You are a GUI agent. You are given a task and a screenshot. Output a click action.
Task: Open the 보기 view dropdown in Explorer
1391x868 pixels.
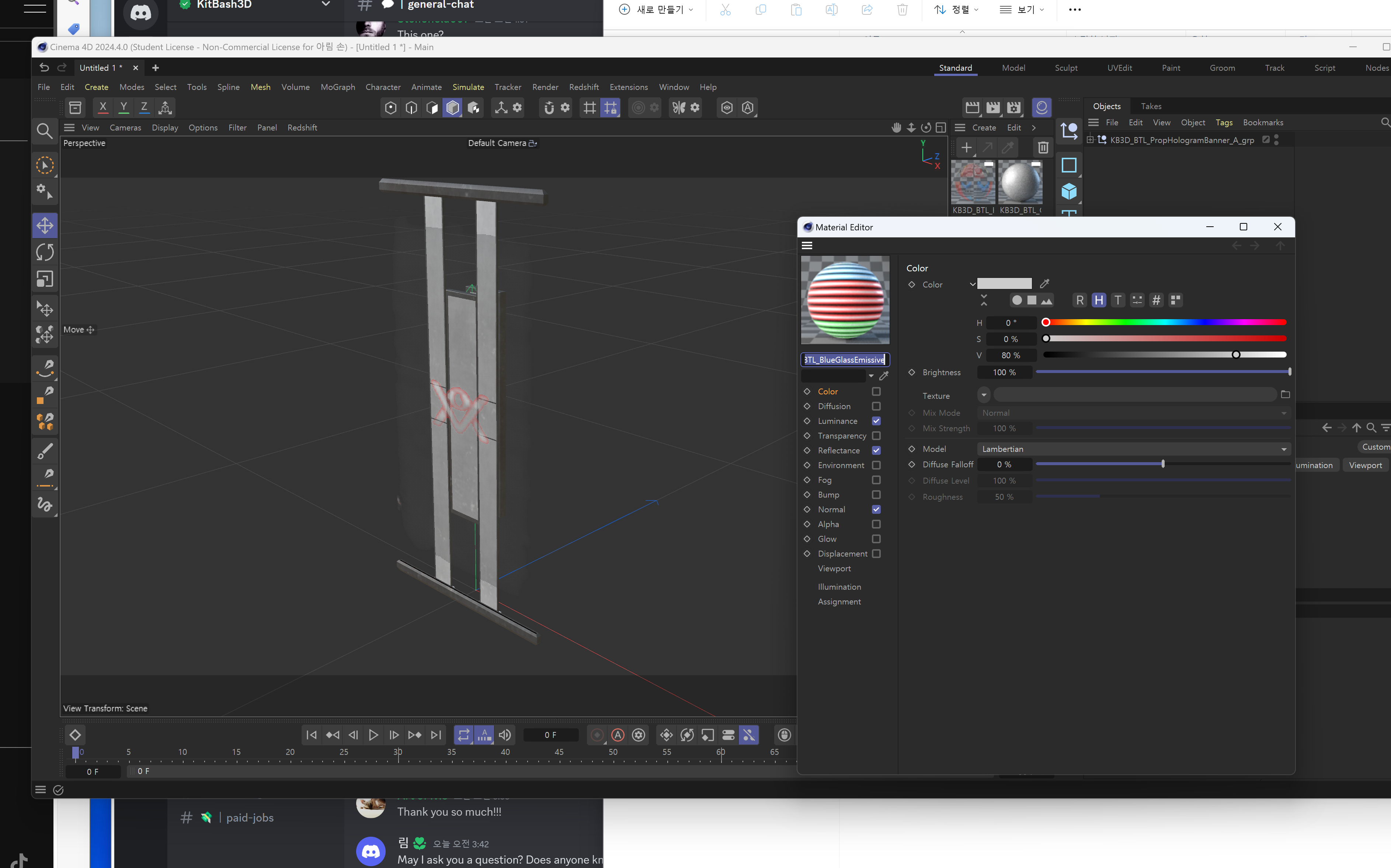pyautogui.click(x=1022, y=9)
